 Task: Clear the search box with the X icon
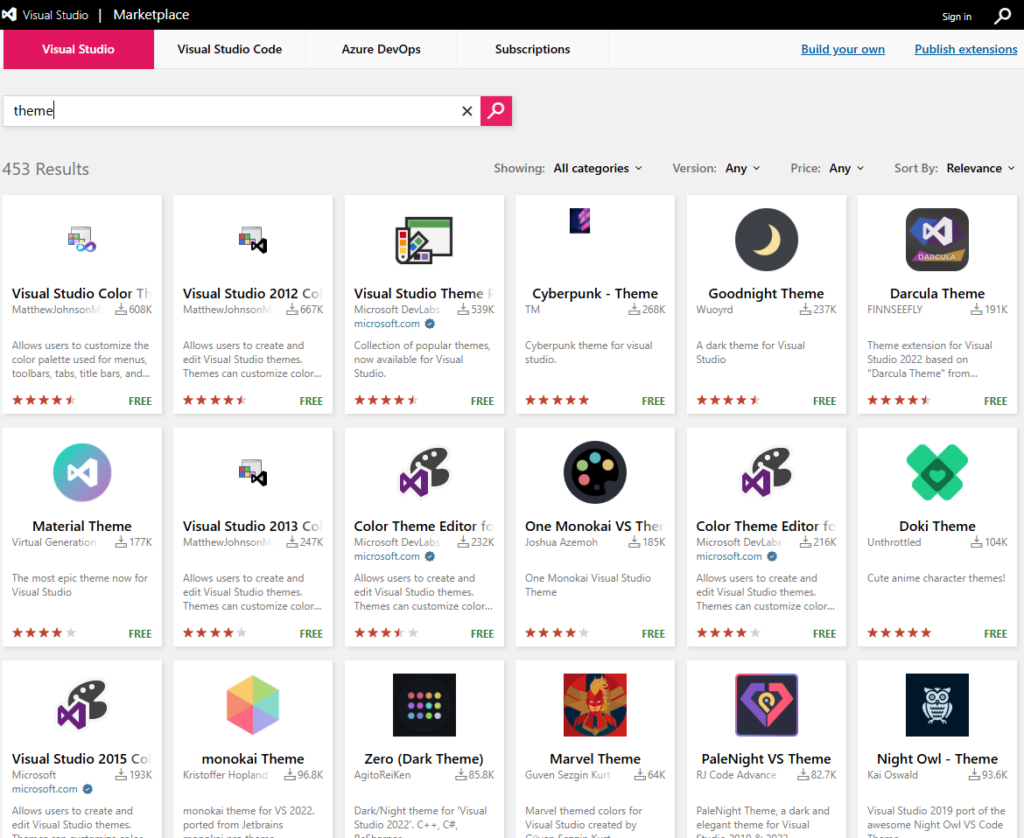click(467, 111)
